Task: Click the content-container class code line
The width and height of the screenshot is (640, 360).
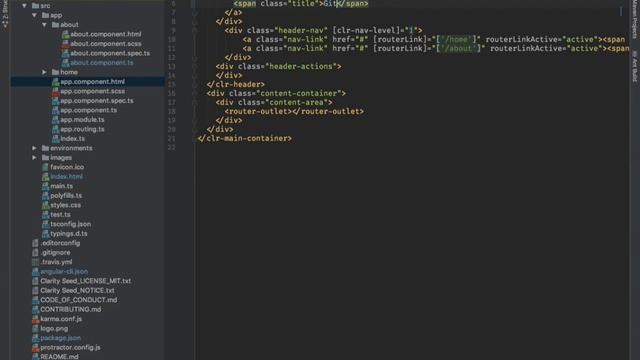Action: tap(276, 93)
